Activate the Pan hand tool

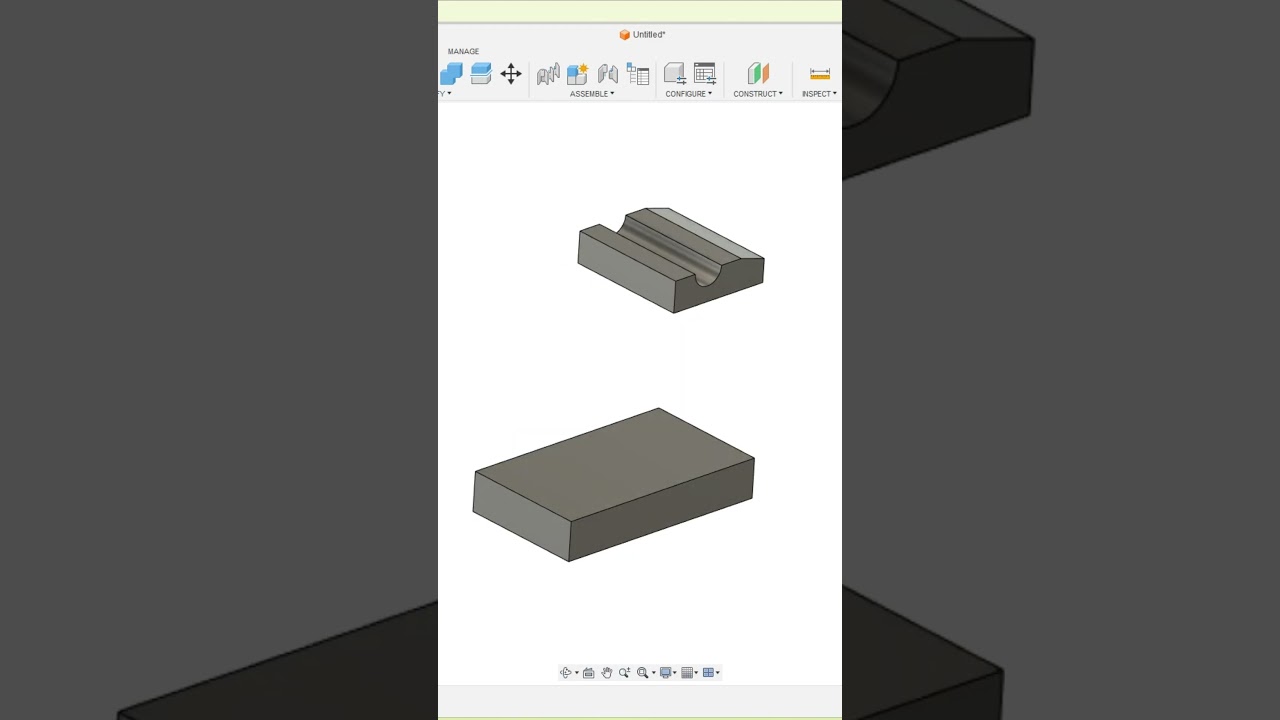point(607,673)
